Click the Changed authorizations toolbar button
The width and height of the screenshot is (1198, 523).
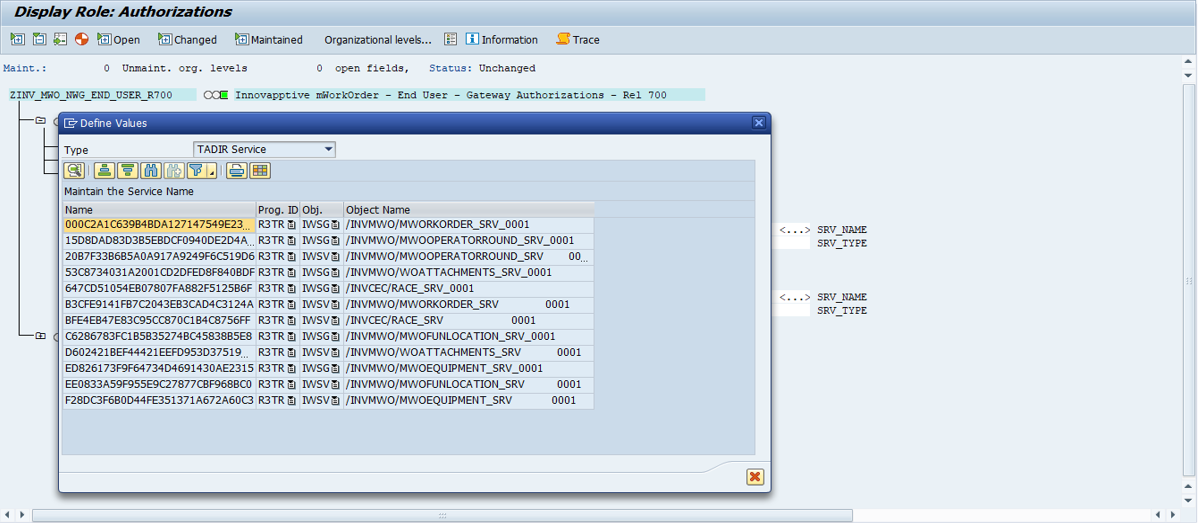click(186, 40)
